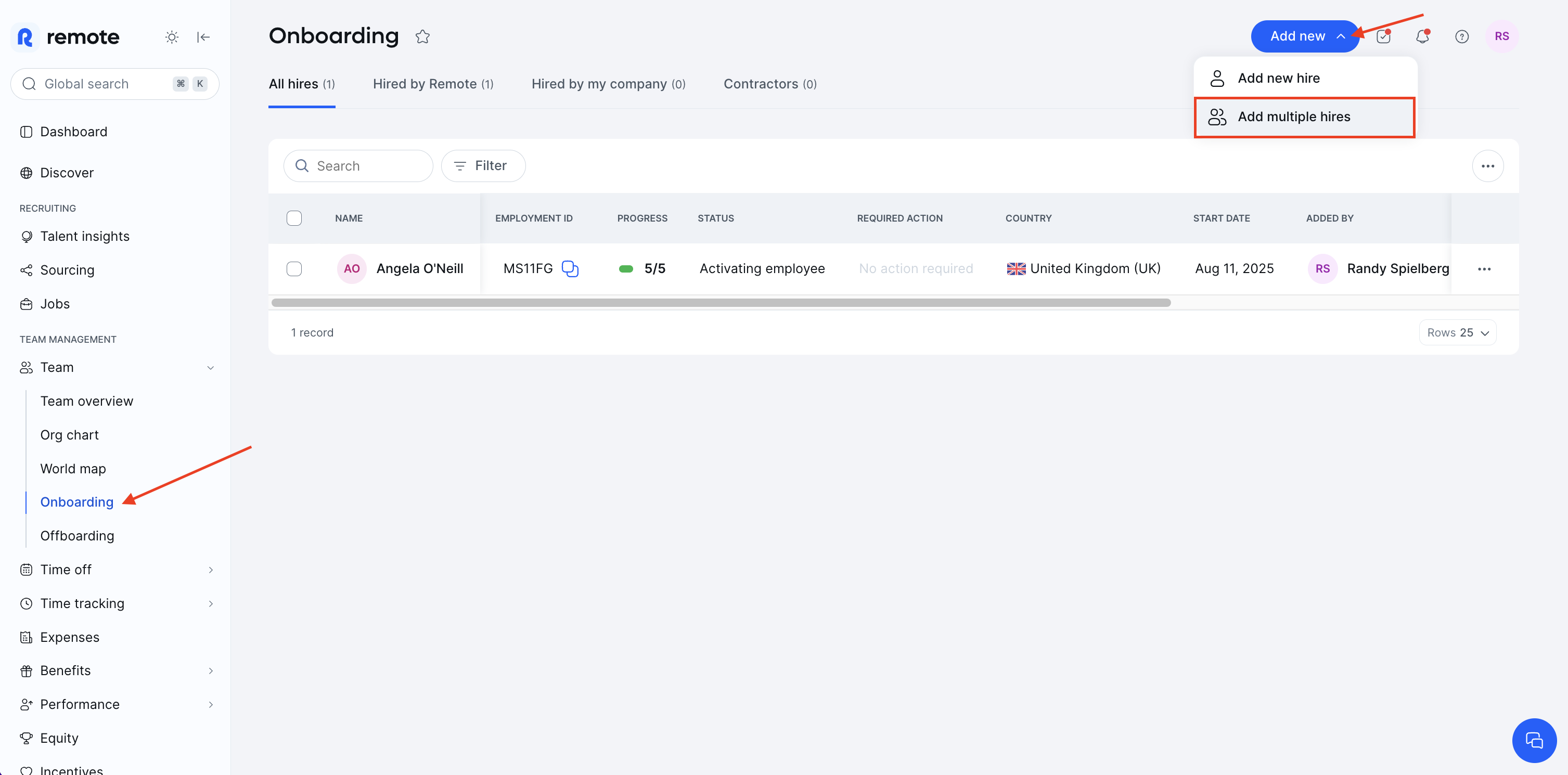The image size is (1568, 775).
Task: Collapse the sidebar with the arrow icon
Action: pos(203,37)
